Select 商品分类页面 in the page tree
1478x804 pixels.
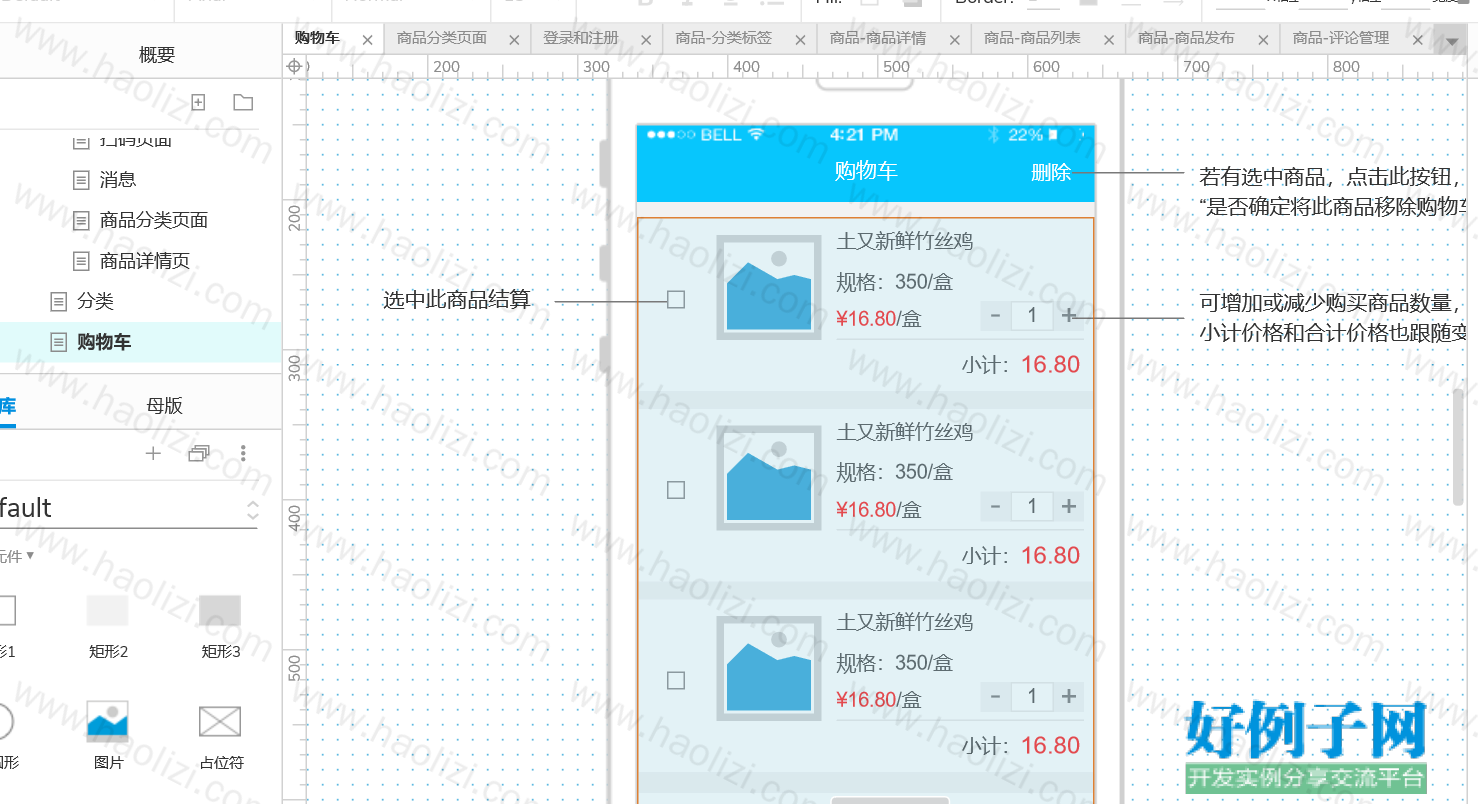pos(154,220)
